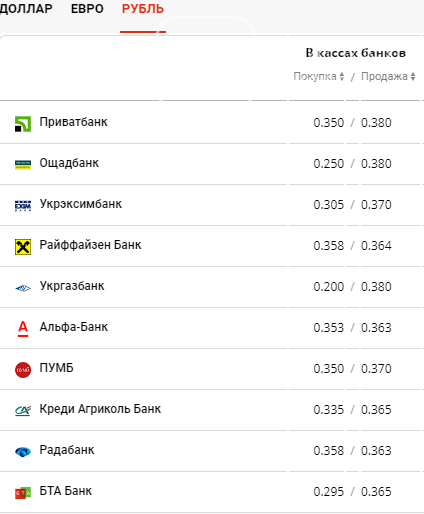Click the Альфа-Банк red A logo
The height and width of the screenshot is (514, 424).
pyautogui.click(x=23, y=329)
